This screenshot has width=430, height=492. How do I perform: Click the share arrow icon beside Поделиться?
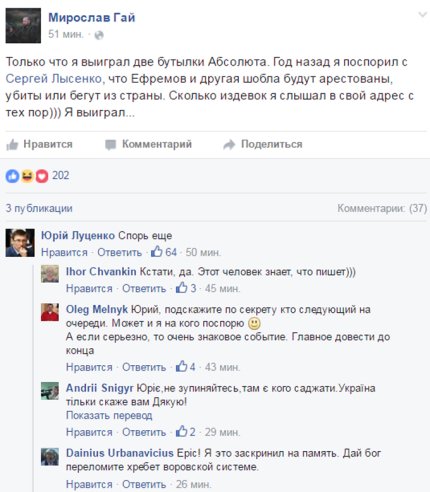click(229, 145)
